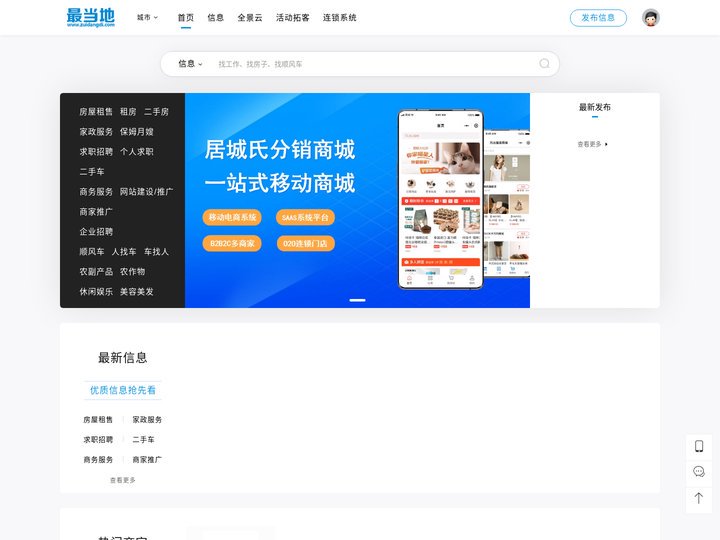This screenshot has width=720, height=540.
Task: Open the 全景云 navigation tab
Action: [250, 17]
